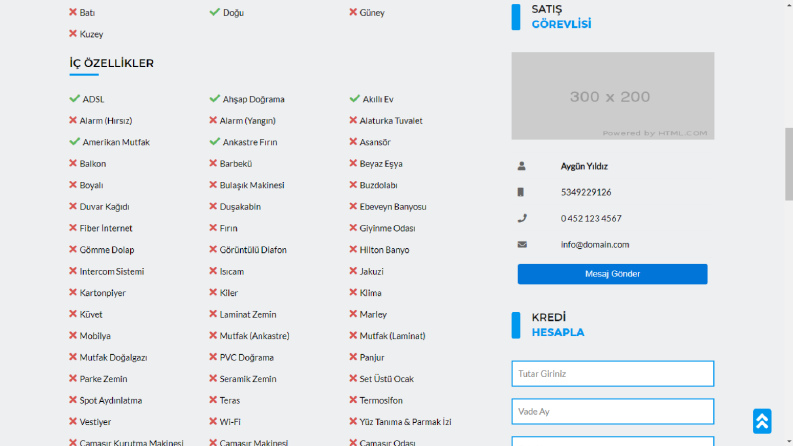Click the Spot Aydınlatma feature text
This screenshot has height=446, width=793.
[111, 400]
